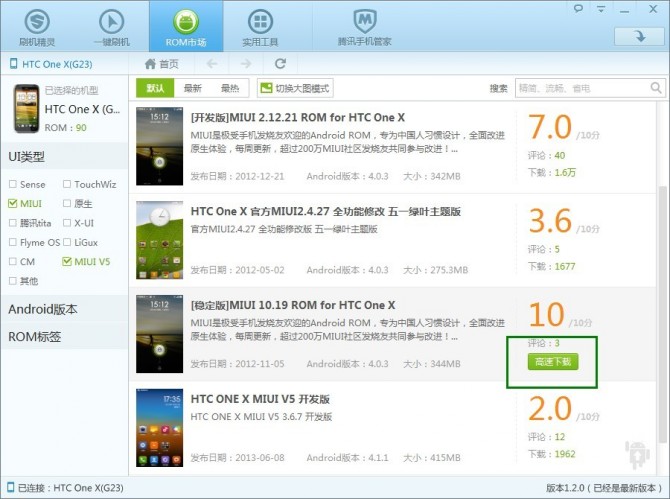Refresh the ROM list

coord(280,64)
